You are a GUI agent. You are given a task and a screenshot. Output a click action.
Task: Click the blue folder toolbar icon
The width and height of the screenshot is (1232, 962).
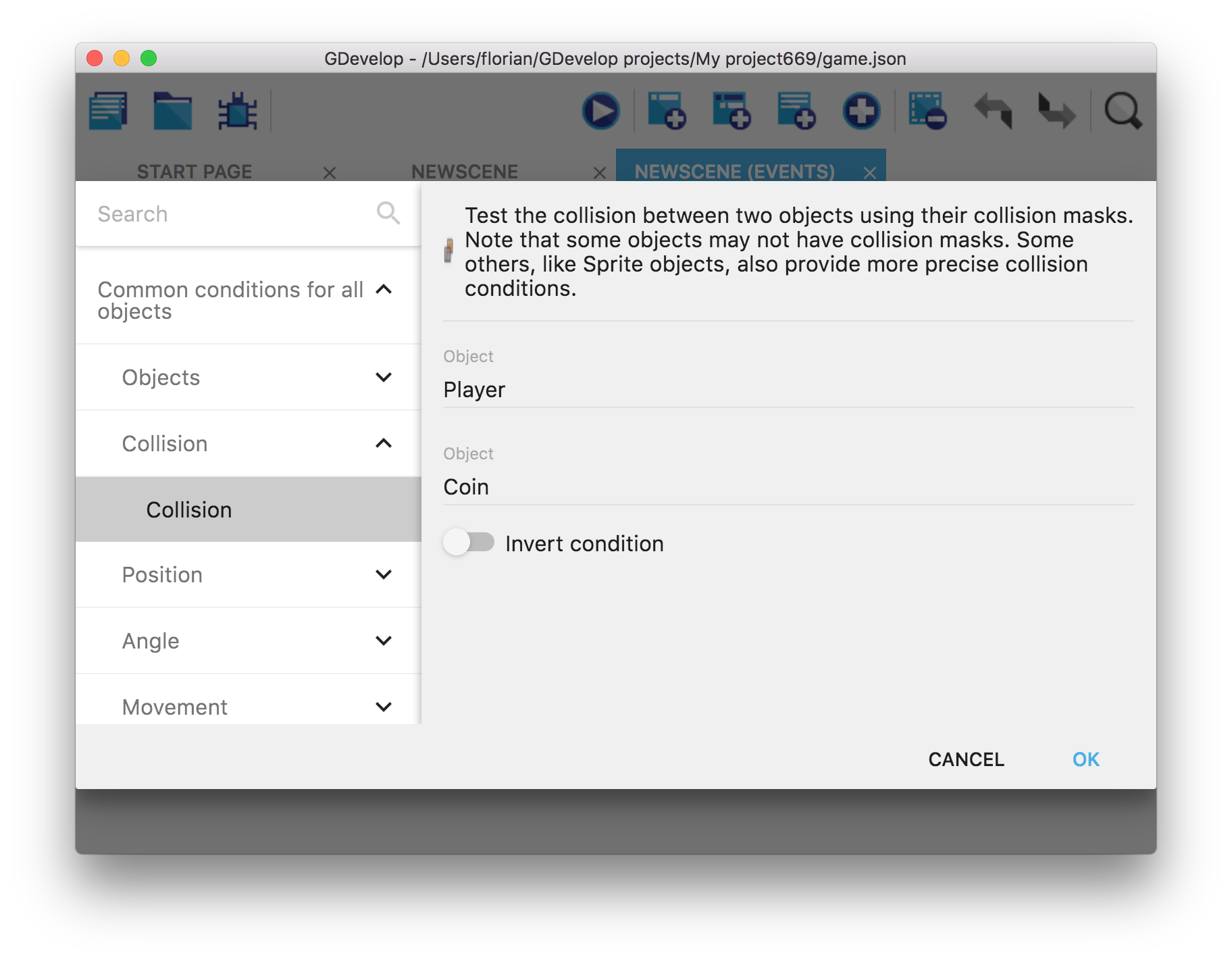point(172,111)
